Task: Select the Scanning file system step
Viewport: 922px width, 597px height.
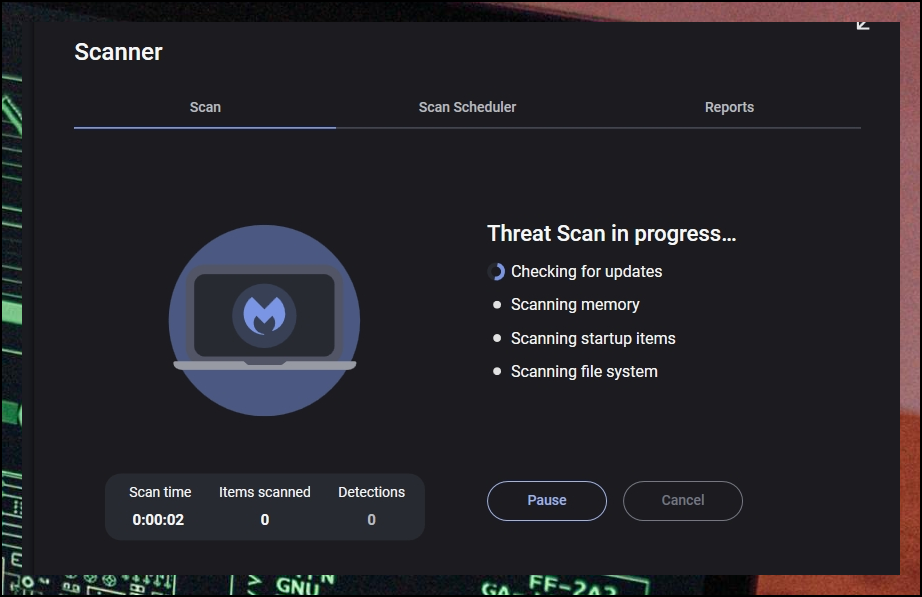Action: point(584,372)
